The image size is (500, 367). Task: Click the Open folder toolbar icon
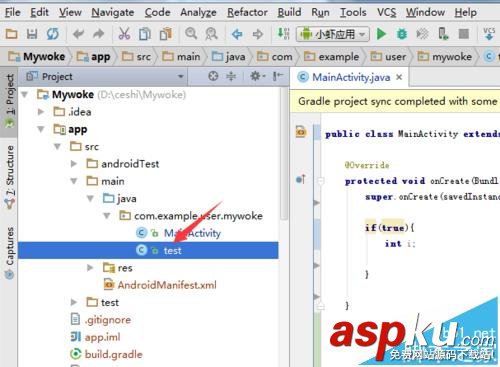[11, 34]
